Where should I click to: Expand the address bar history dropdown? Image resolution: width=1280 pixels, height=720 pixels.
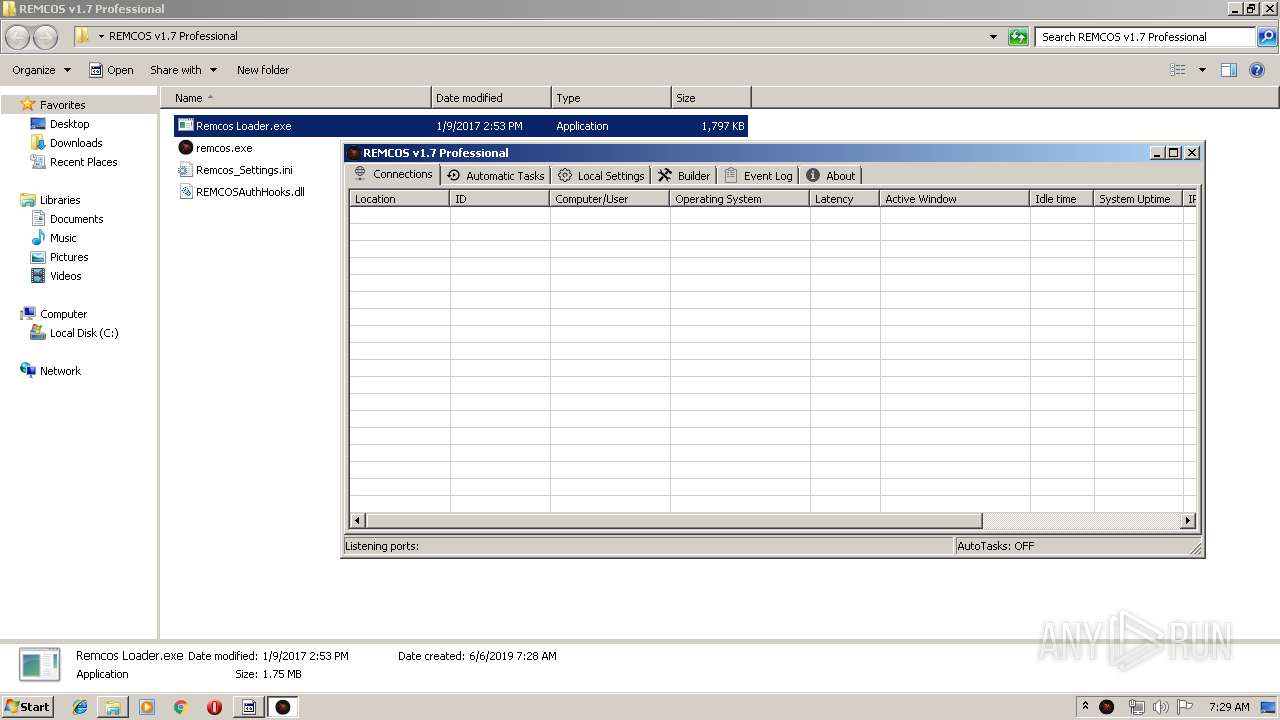coord(993,37)
